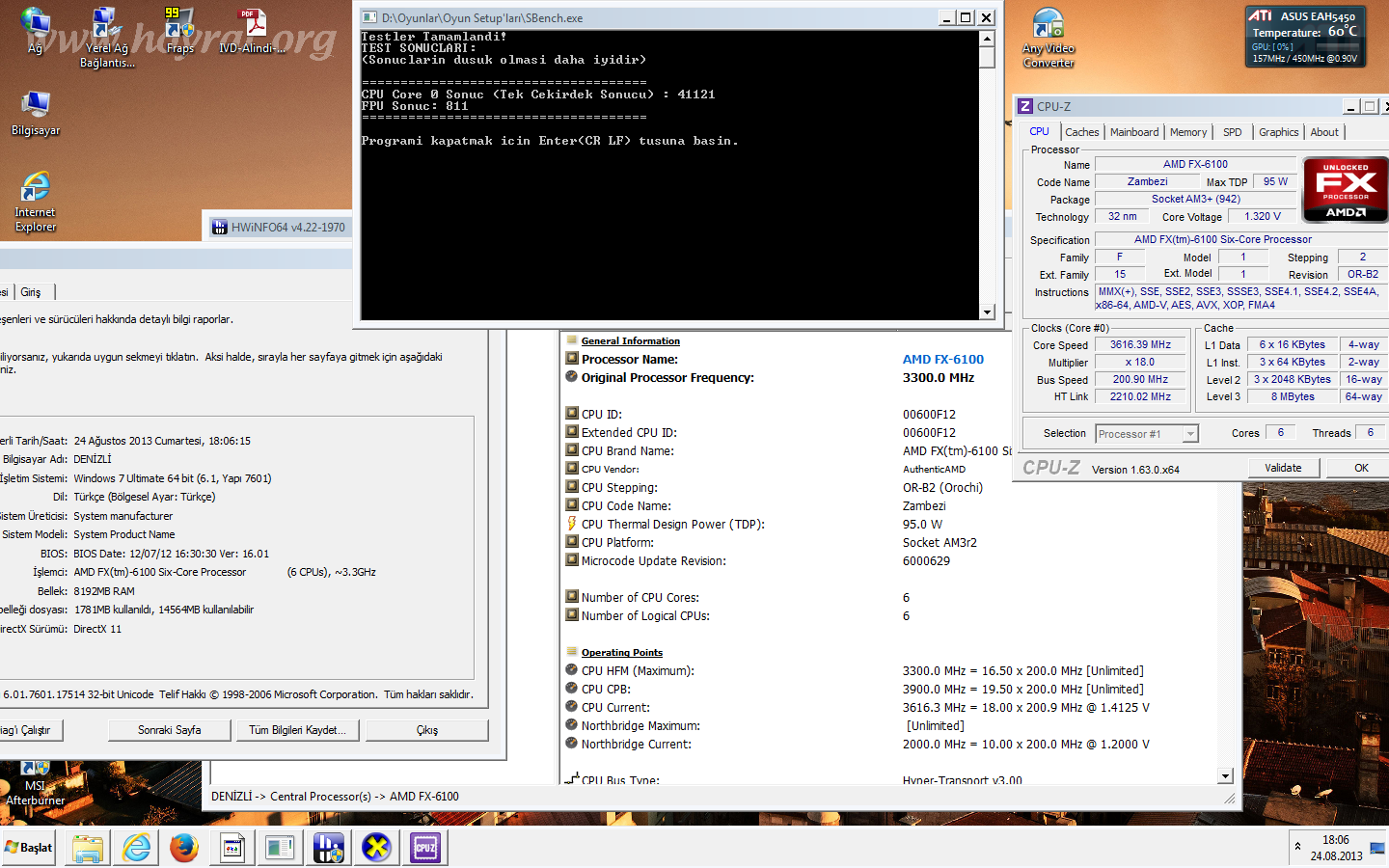Switch to Graphics tab in CPU-Z
1389x868 pixels.
point(1279,132)
